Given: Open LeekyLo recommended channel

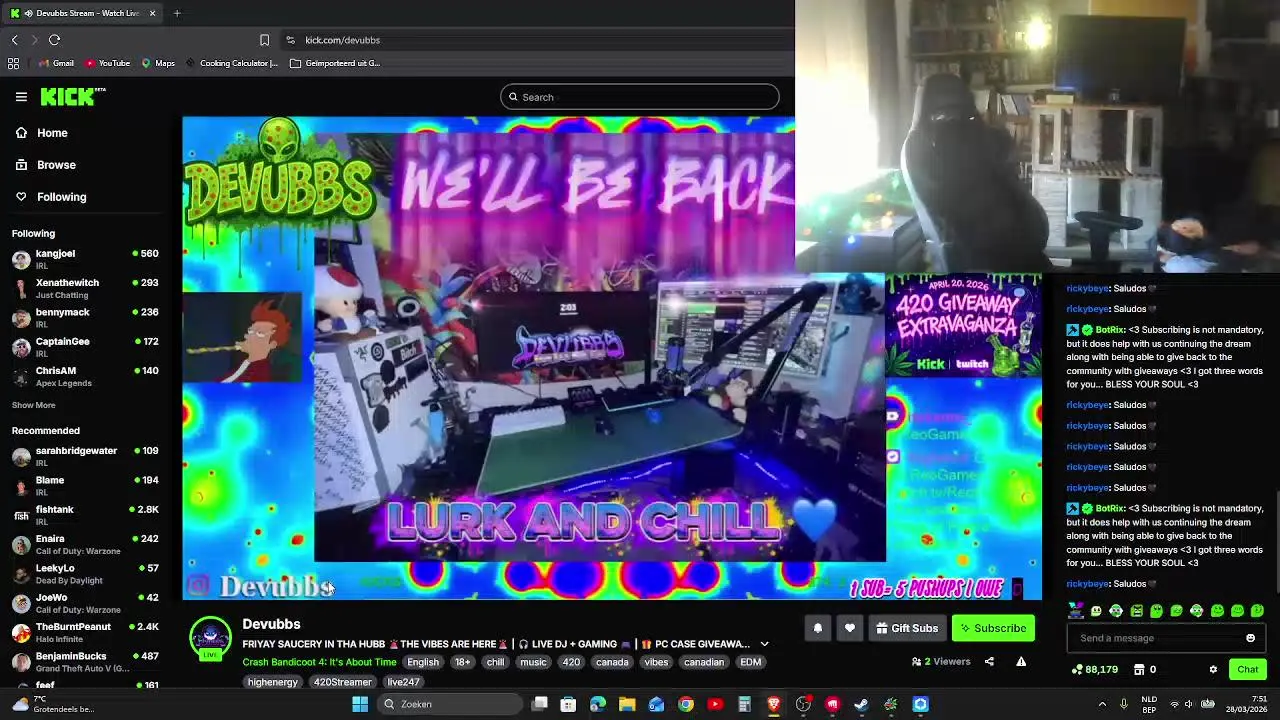Looking at the screenshot, I should click(85, 574).
